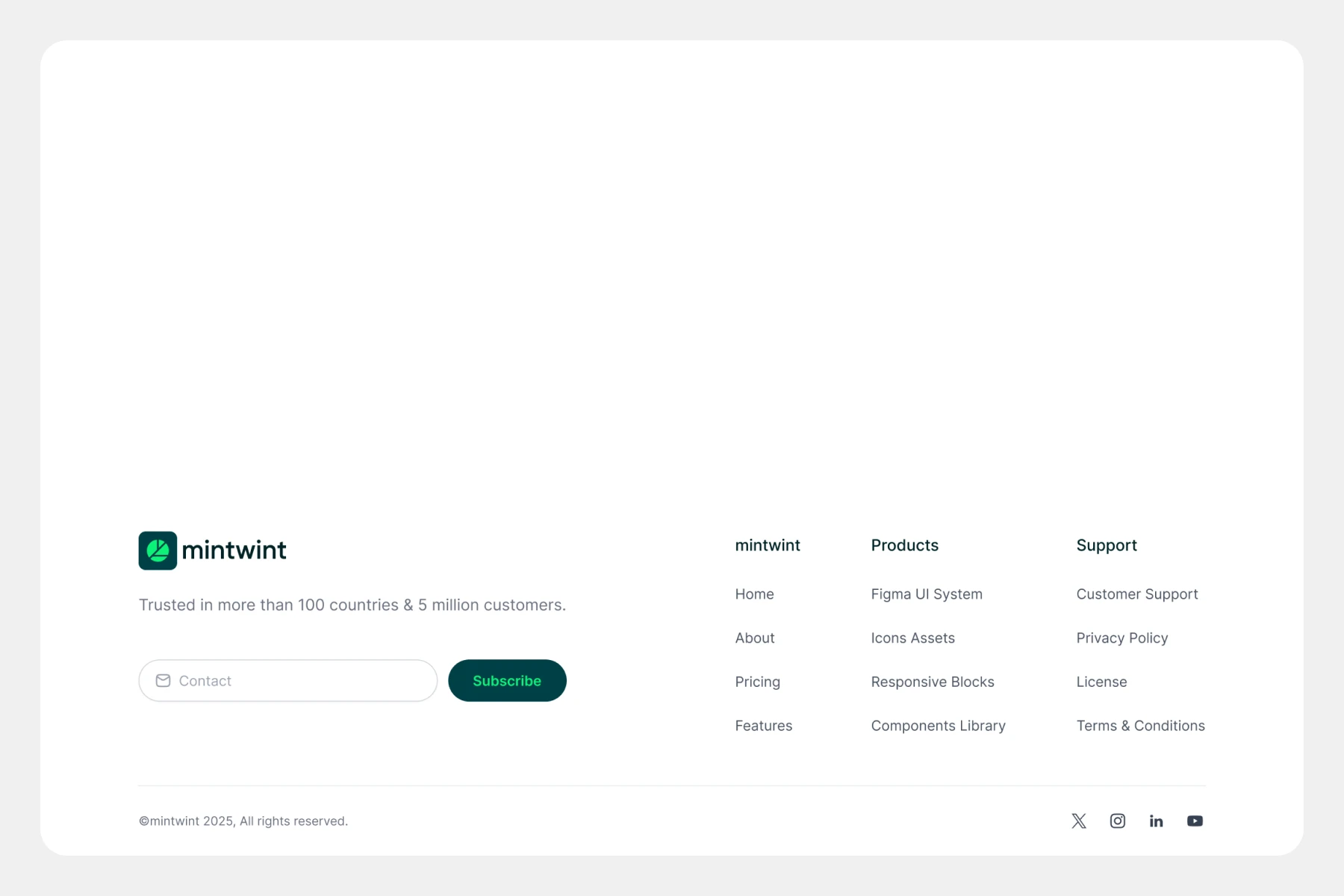Go to the Home footer link
1344x896 pixels.
pyautogui.click(x=754, y=594)
